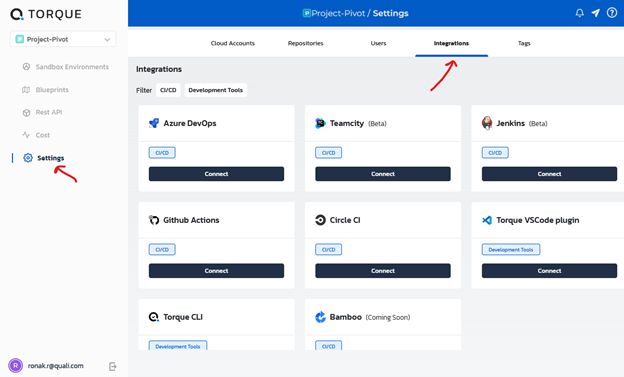Click the Teamcity logo icon
The width and height of the screenshot is (624, 377).
click(320, 123)
